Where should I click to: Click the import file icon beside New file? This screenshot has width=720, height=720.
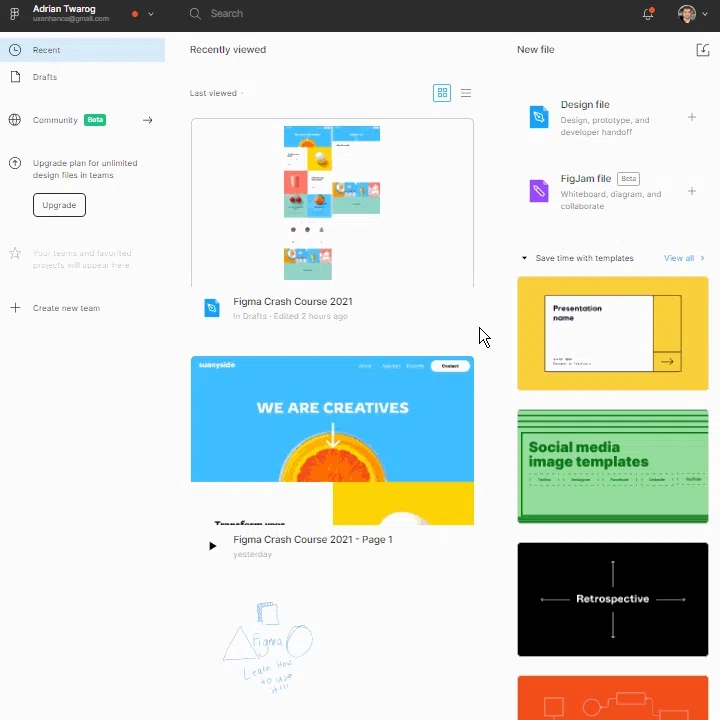pyautogui.click(x=703, y=50)
